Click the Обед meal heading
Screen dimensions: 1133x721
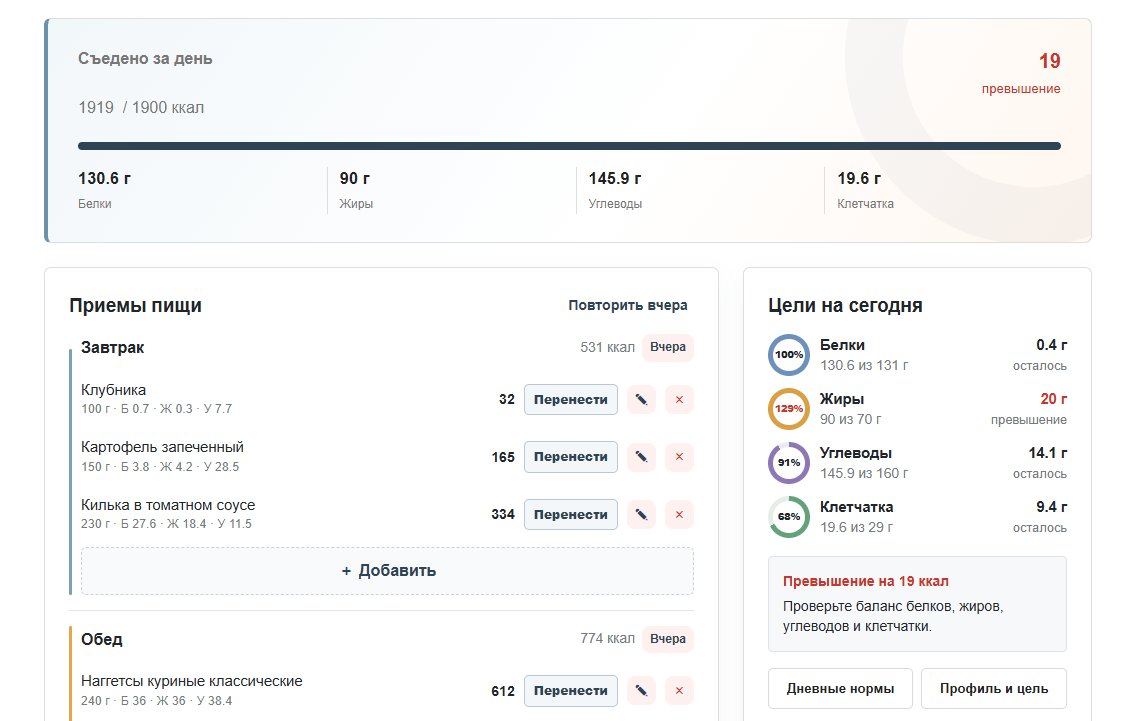[102, 639]
